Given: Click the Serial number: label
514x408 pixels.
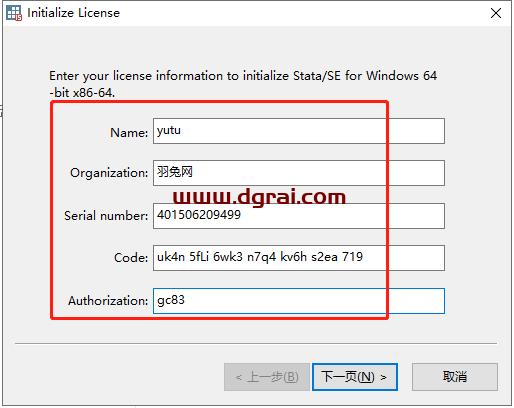Looking at the screenshot, I should [x=106, y=216].
